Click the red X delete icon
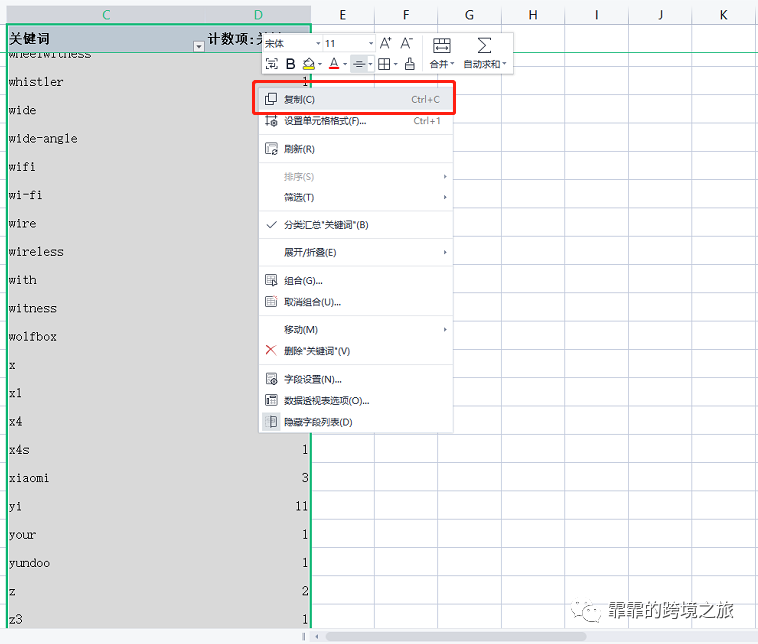Viewport: 758px width, 644px height. (271, 350)
